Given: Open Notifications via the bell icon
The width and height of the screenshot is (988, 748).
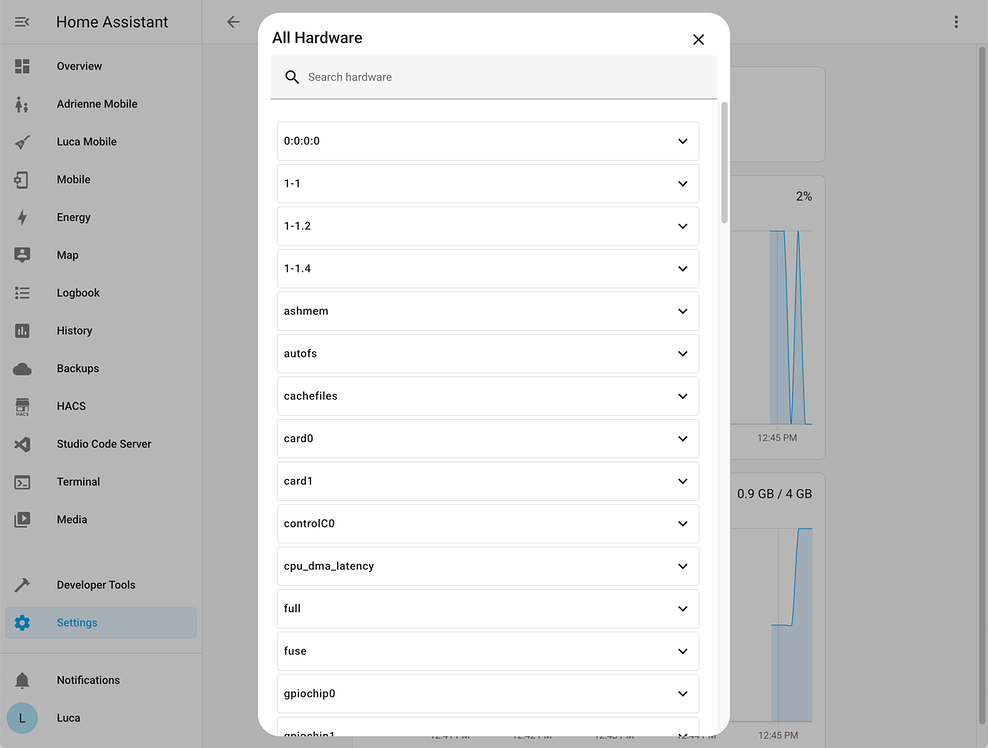Looking at the screenshot, I should click(x=22, y=679).
